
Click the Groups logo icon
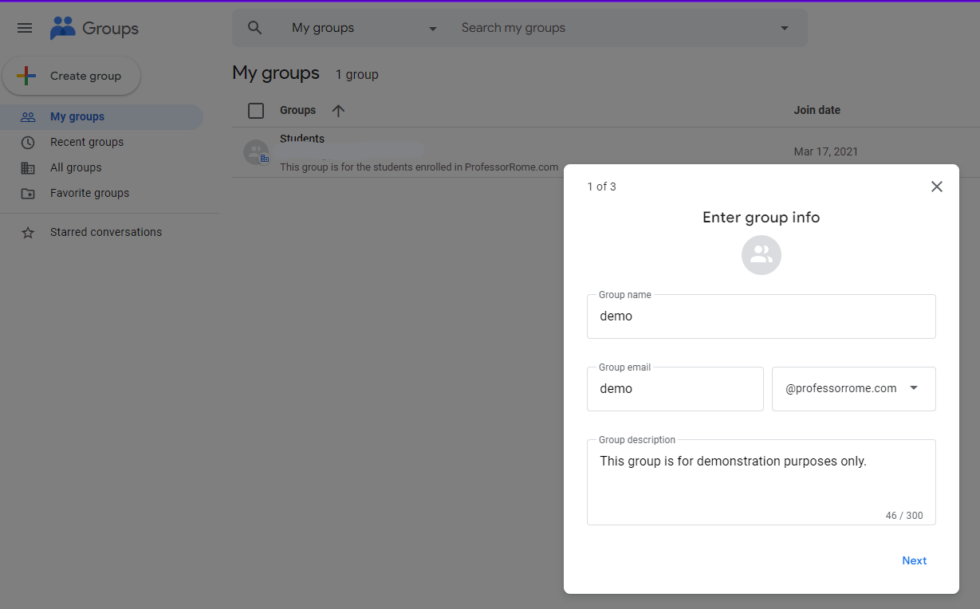click(62, 27)
